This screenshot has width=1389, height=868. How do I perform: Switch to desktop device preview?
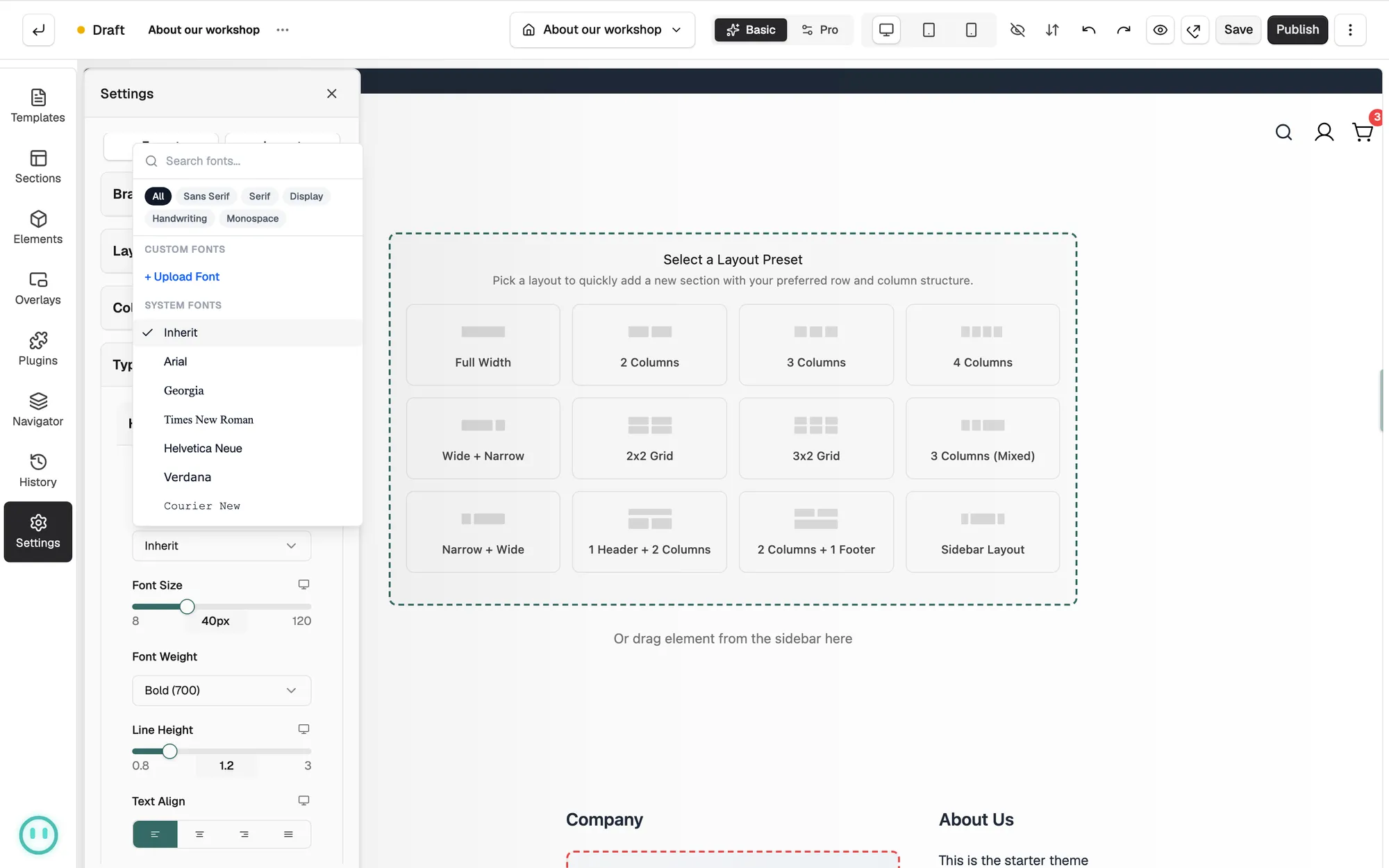point(886,30)
